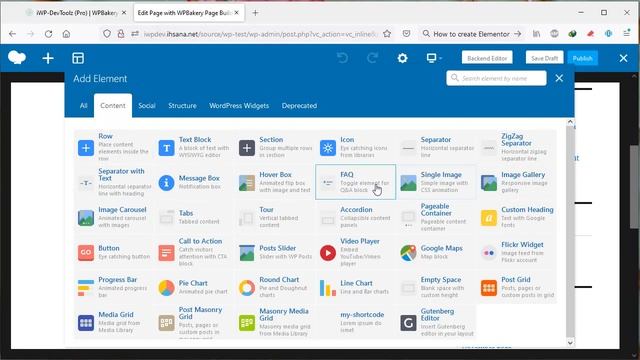Select the FAQ toggle element

(356, 182)
